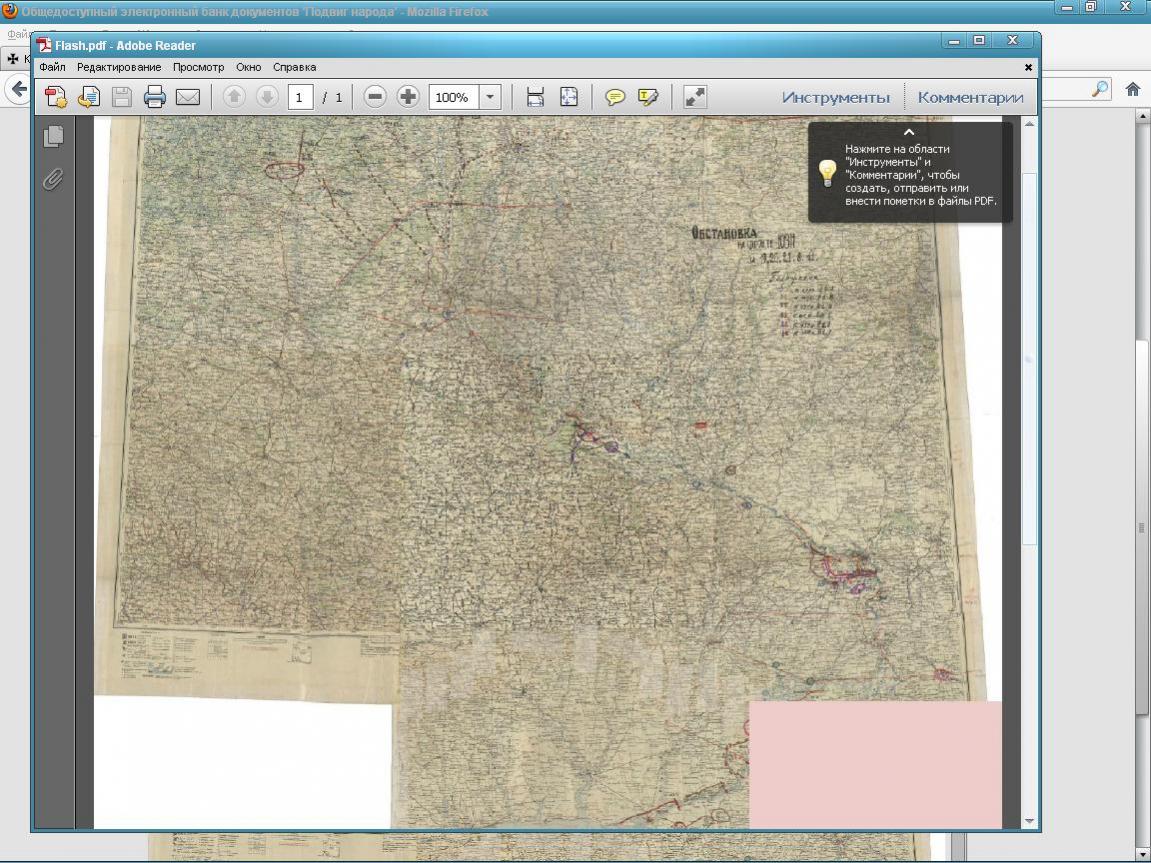The width and height of the screenshot is (1151, 863).
Task: Switch to read mode with arrows icon
Action: [695, 97]
